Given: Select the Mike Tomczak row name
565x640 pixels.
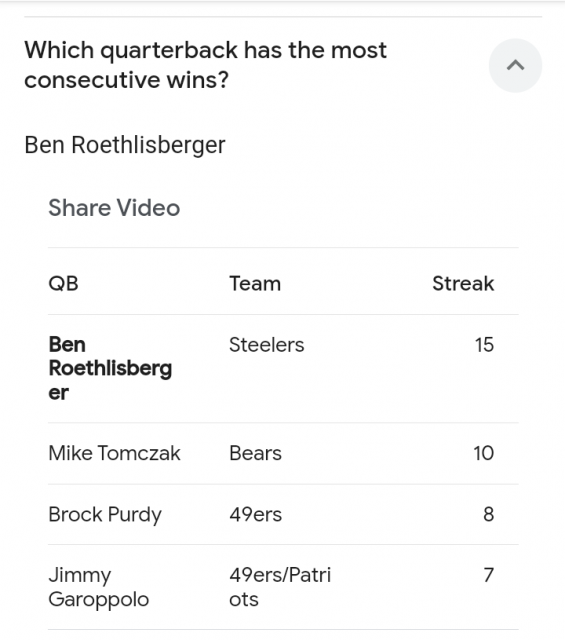Looking at the screenshot, I should (114, 453).
